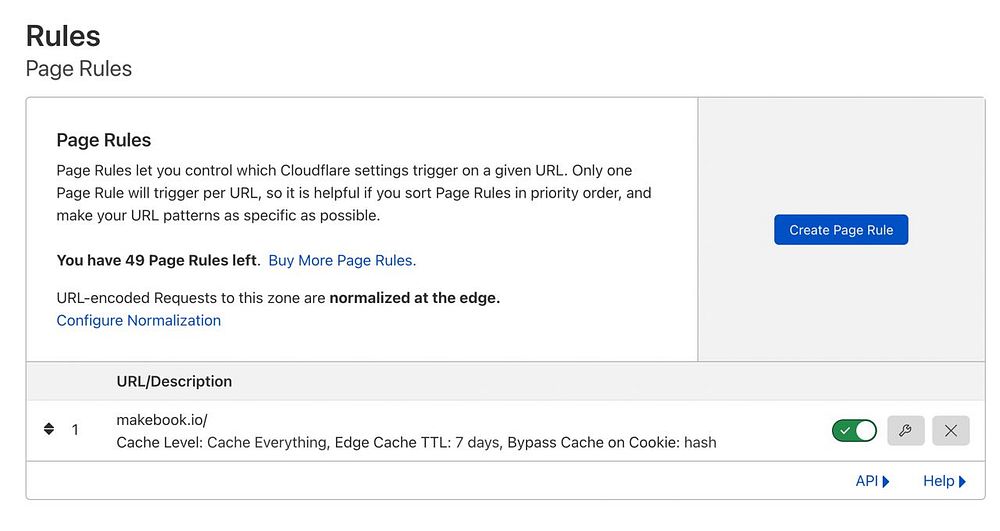The width and height of the screenshot is (1000, 531).
Task: Click the down arrow to lower rule priority
Action: pos(49,434)
